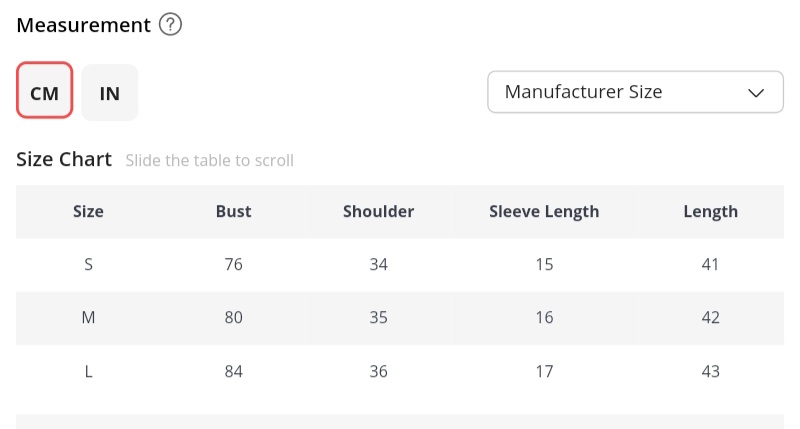Click the Length column header
Image resolution: width=800 pixels, height=429 pixels.
tap(710, 211)
